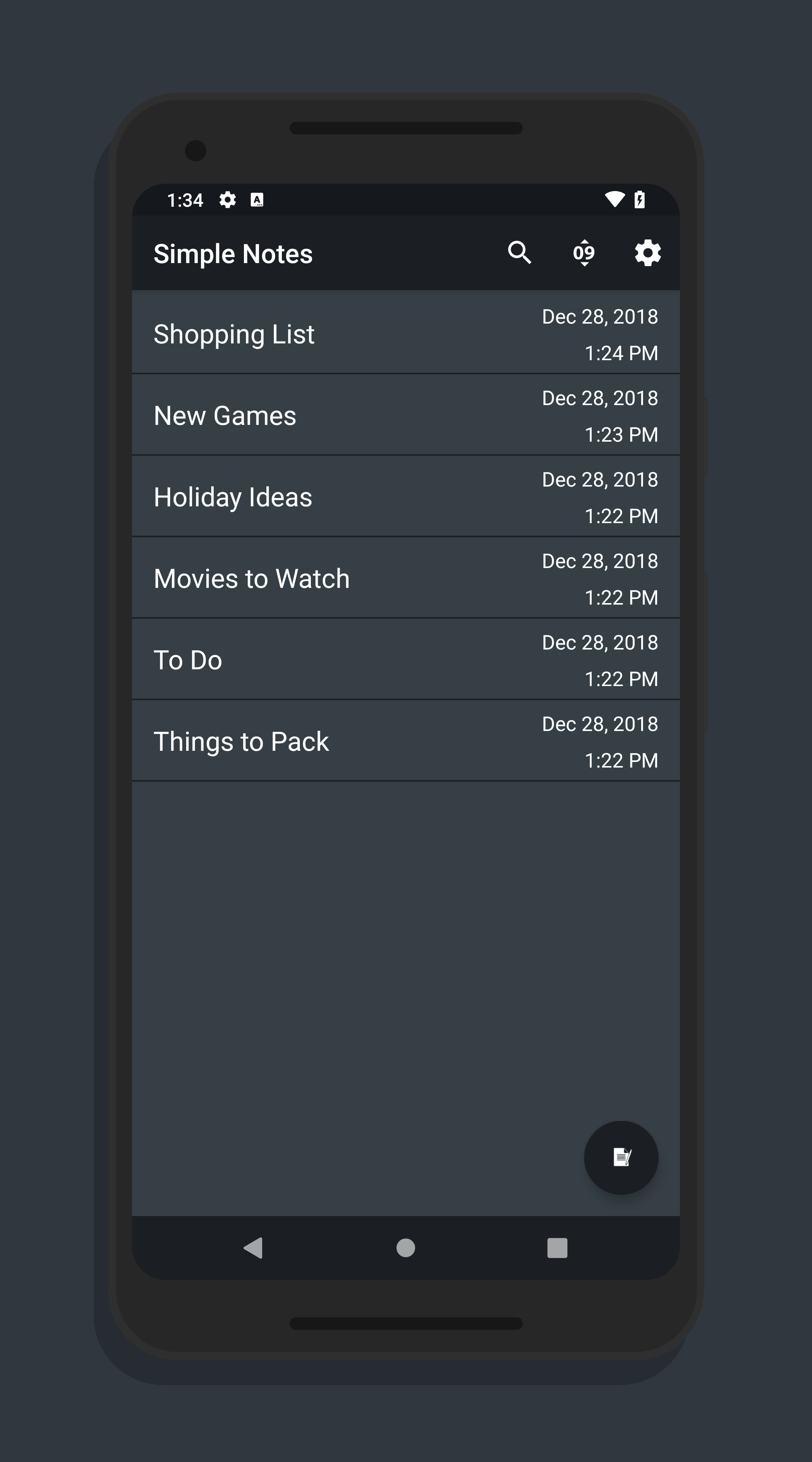
Task: Click the Simple Notes app title
Action: tap(233, 254)
